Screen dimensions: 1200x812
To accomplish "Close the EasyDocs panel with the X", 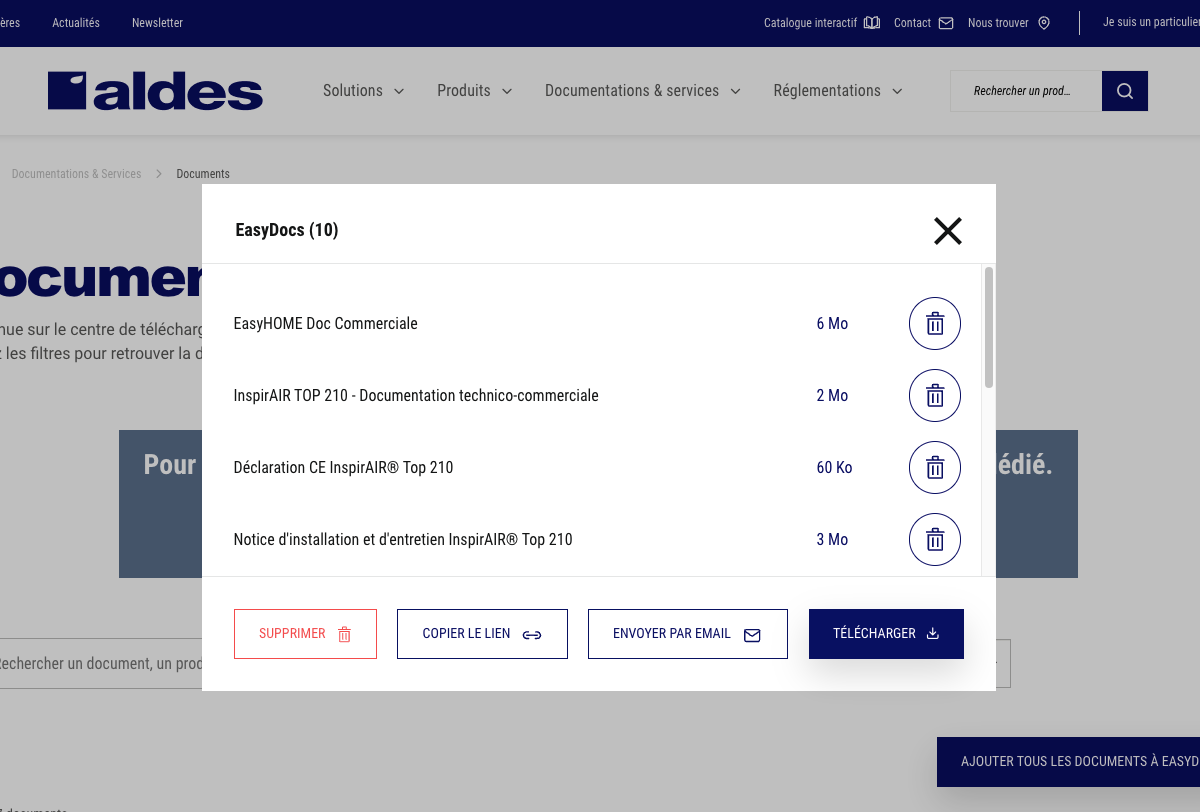I will tap(947, 231).
